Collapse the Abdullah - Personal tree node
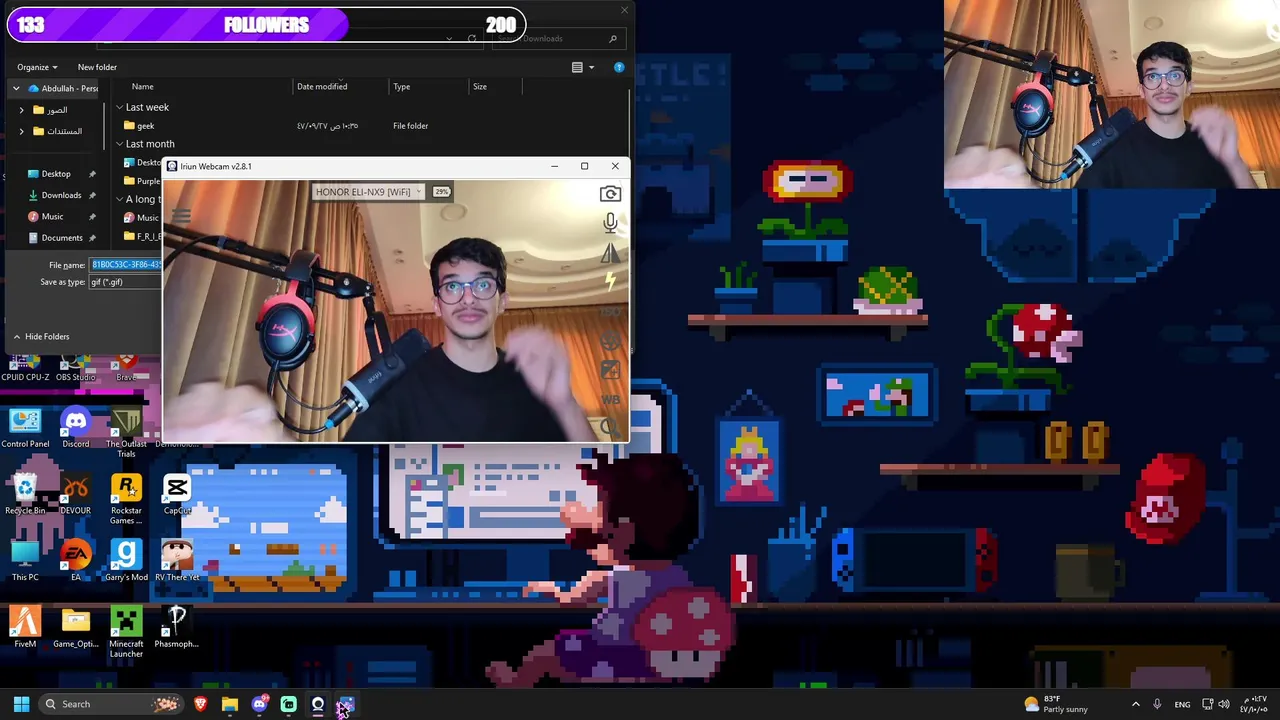The height and width of the screenshot is (720, 1280). (16, 88)
